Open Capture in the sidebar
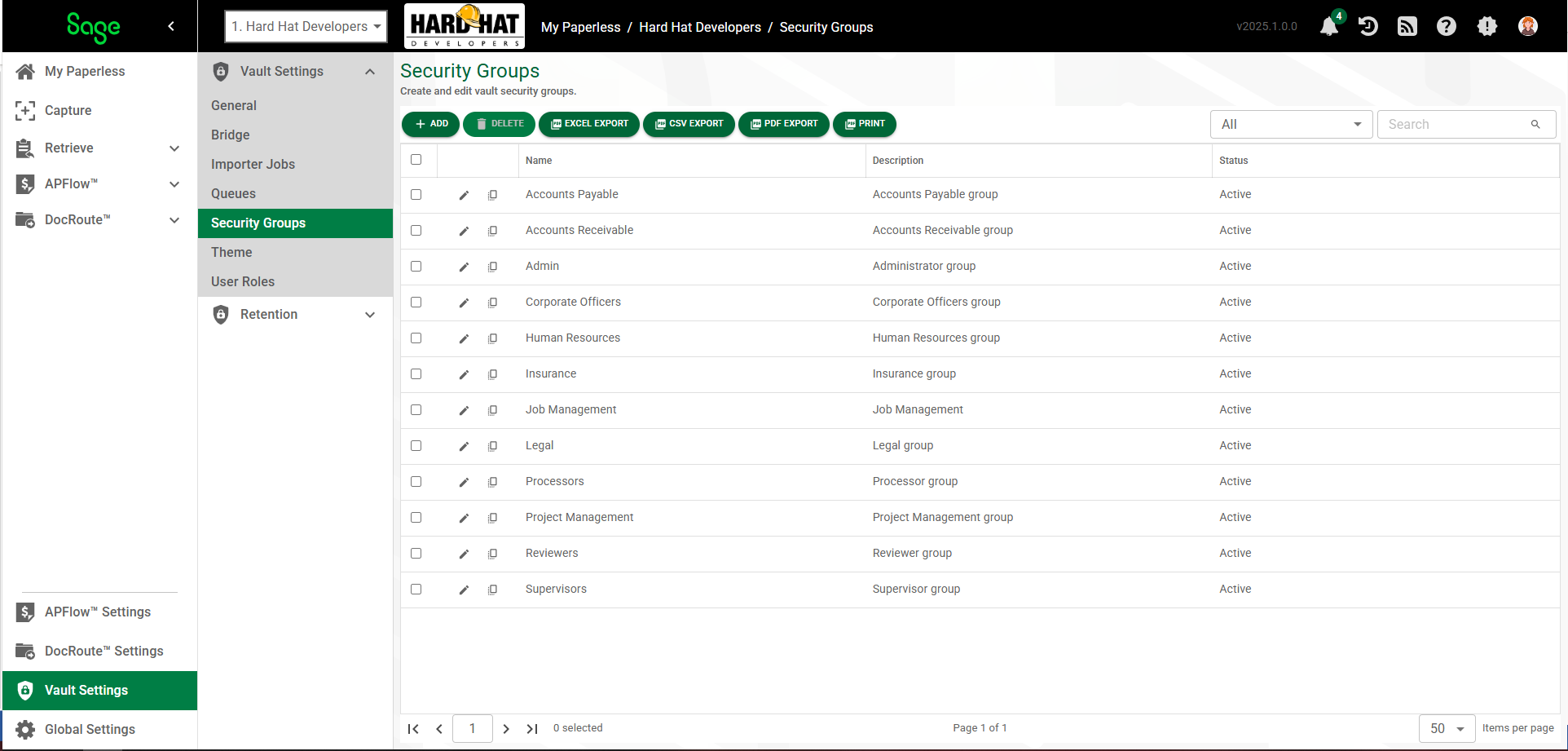This screenshot has height=751, width=1568. pyautogui.click(x=99, y=110)
